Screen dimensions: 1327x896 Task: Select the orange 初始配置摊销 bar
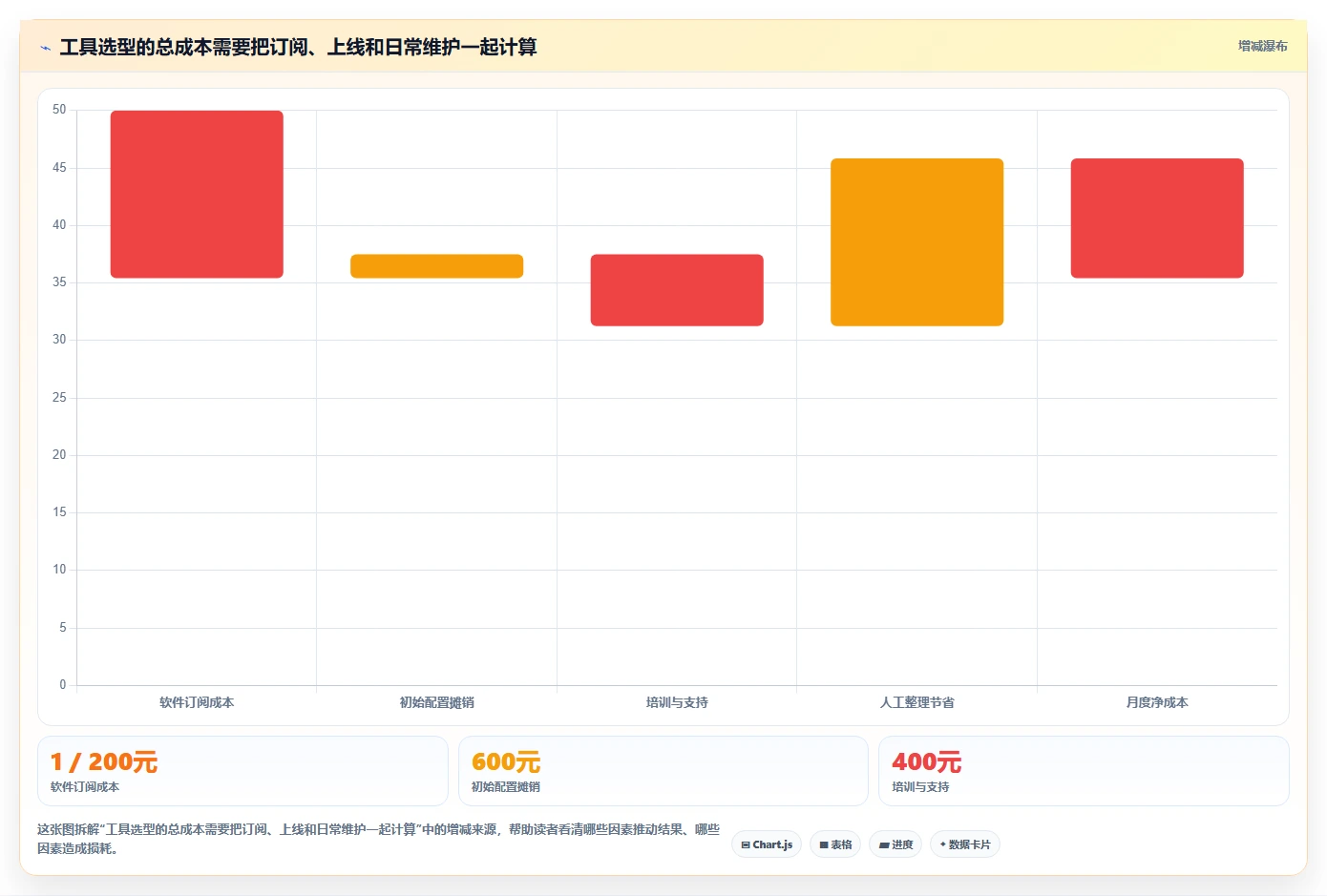click(x=436, y=266)
